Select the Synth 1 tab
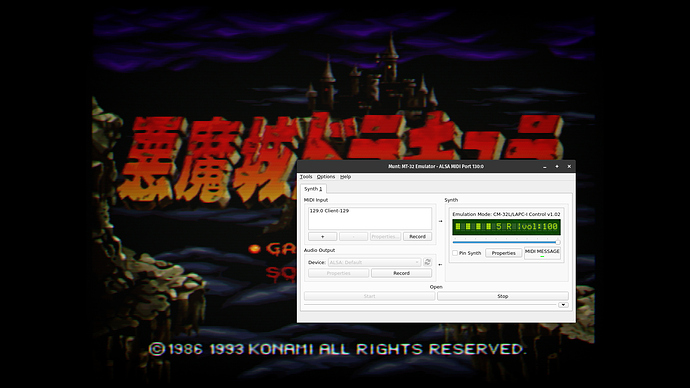 (x=313, y=189)
